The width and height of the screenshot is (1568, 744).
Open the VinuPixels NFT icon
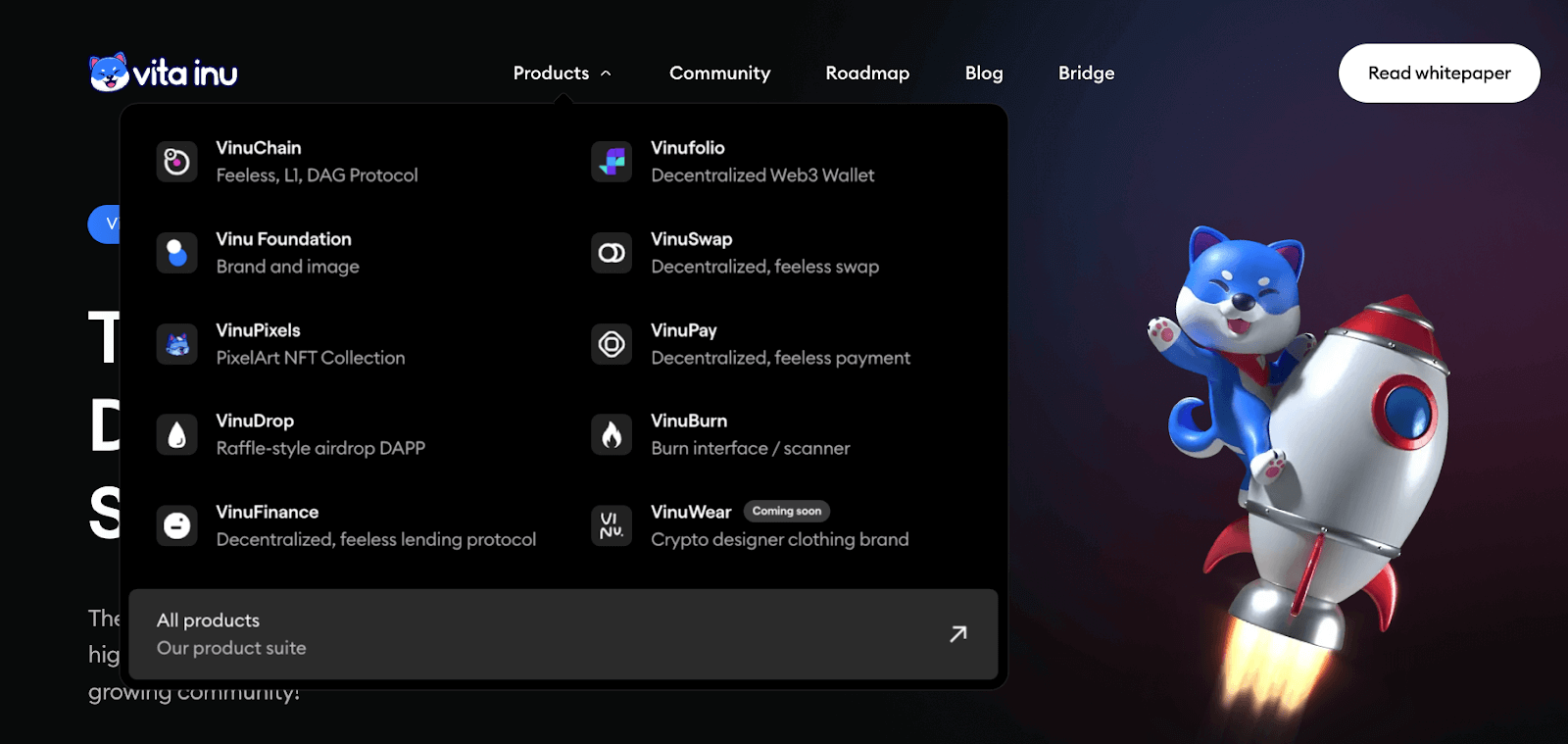click(176, 344)
